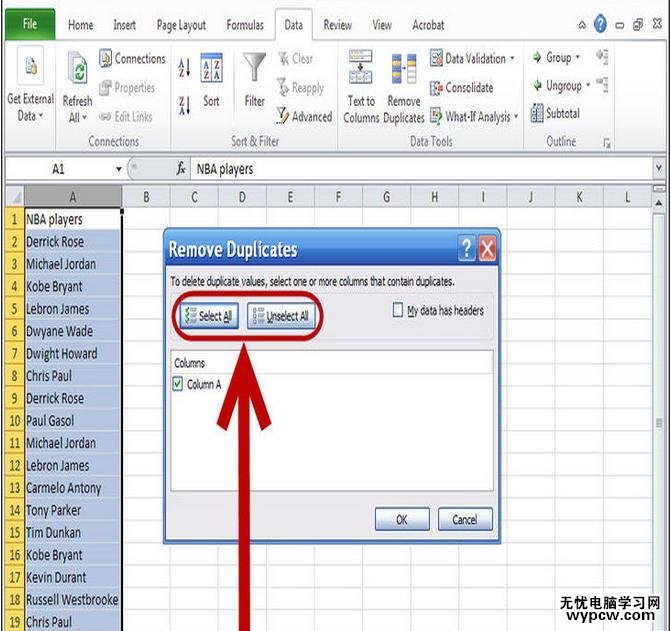
Task: Open workbook connection Properties
Action: coord(127,88)
